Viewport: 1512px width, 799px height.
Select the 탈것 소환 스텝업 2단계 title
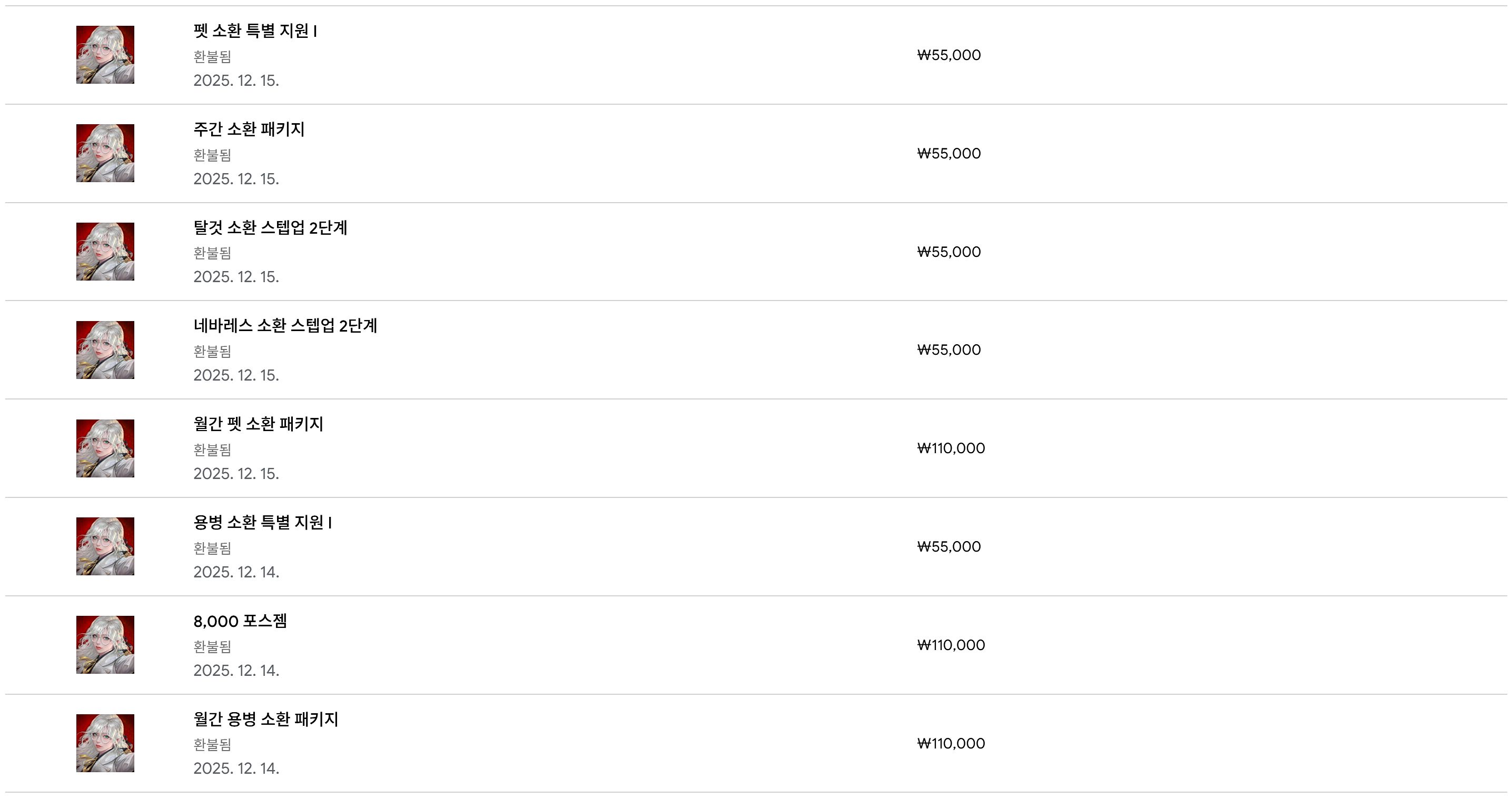[x=271, y=227]
